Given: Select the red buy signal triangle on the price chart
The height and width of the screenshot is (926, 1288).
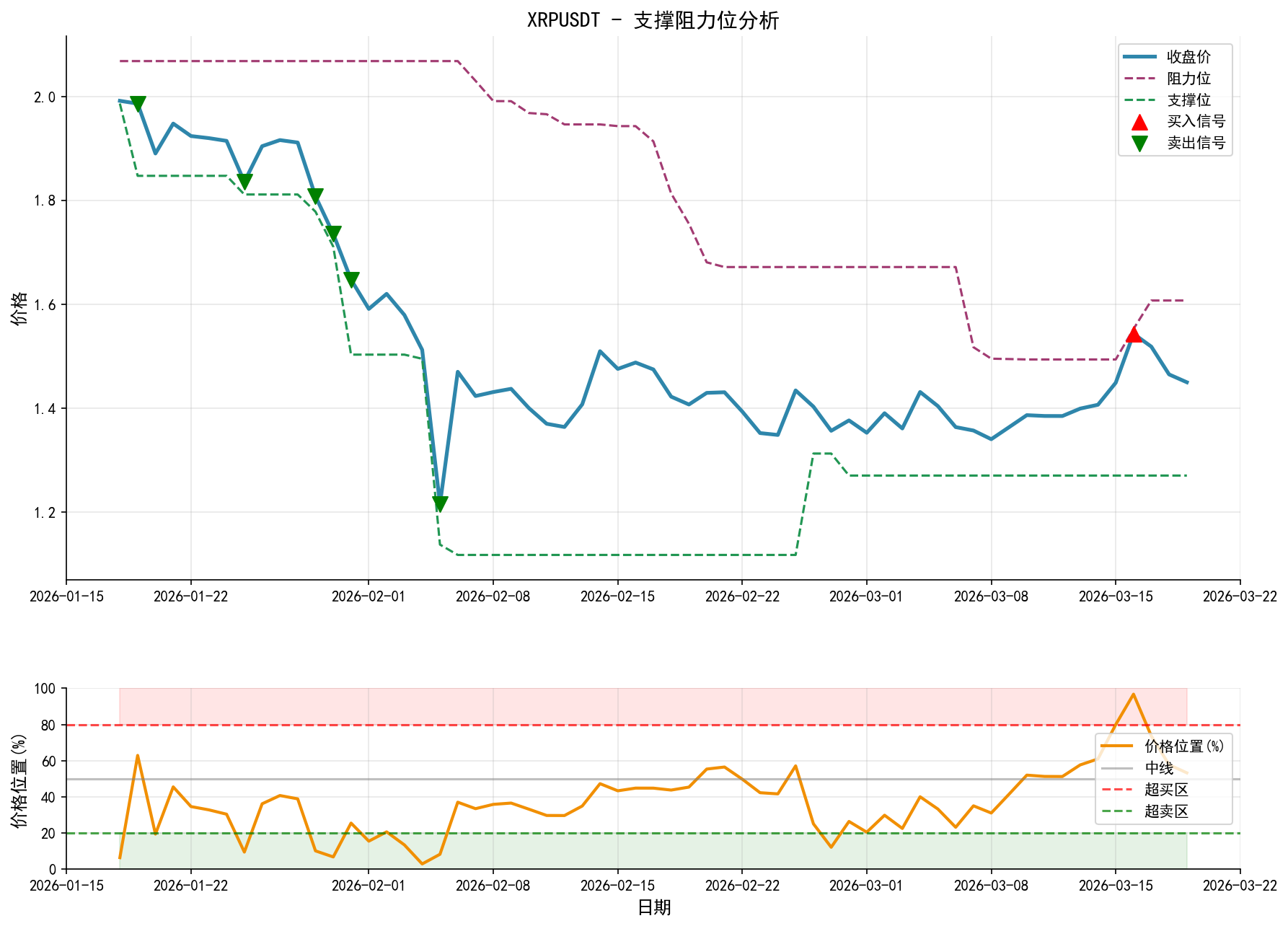Looking at the screenshot, I should 1134,335.
